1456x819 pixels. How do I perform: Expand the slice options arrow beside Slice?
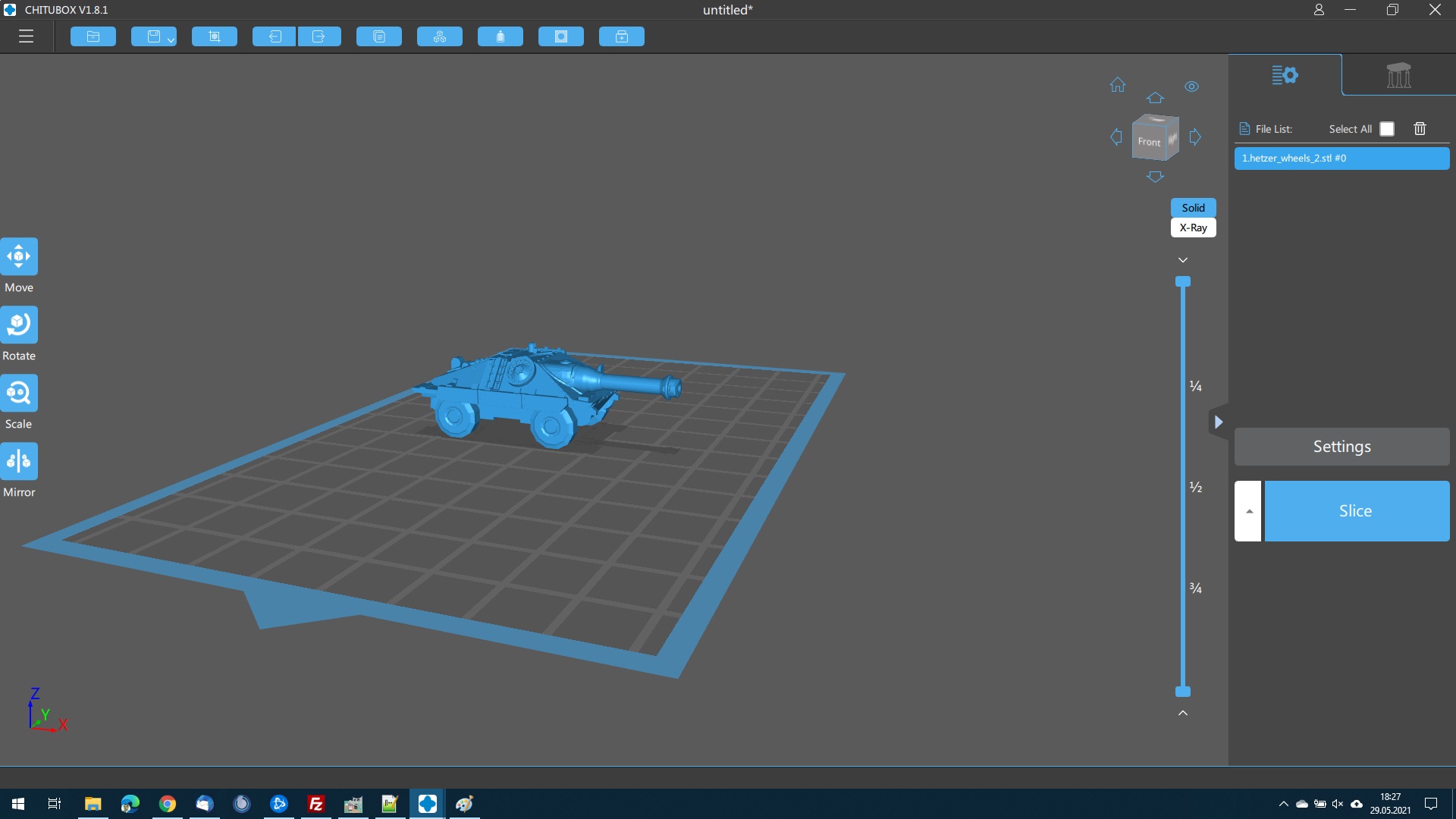click(1248, 511)
